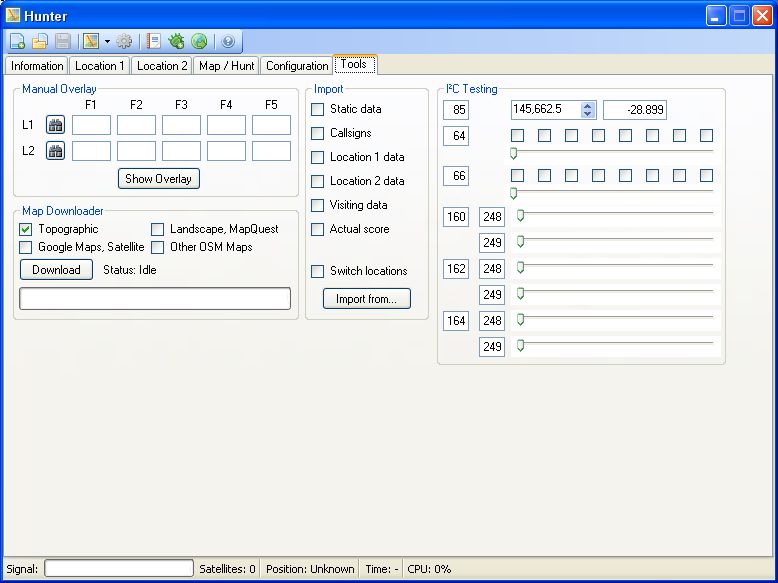Increase the 145,662.5 frequency with up arrow

[588, 106]
